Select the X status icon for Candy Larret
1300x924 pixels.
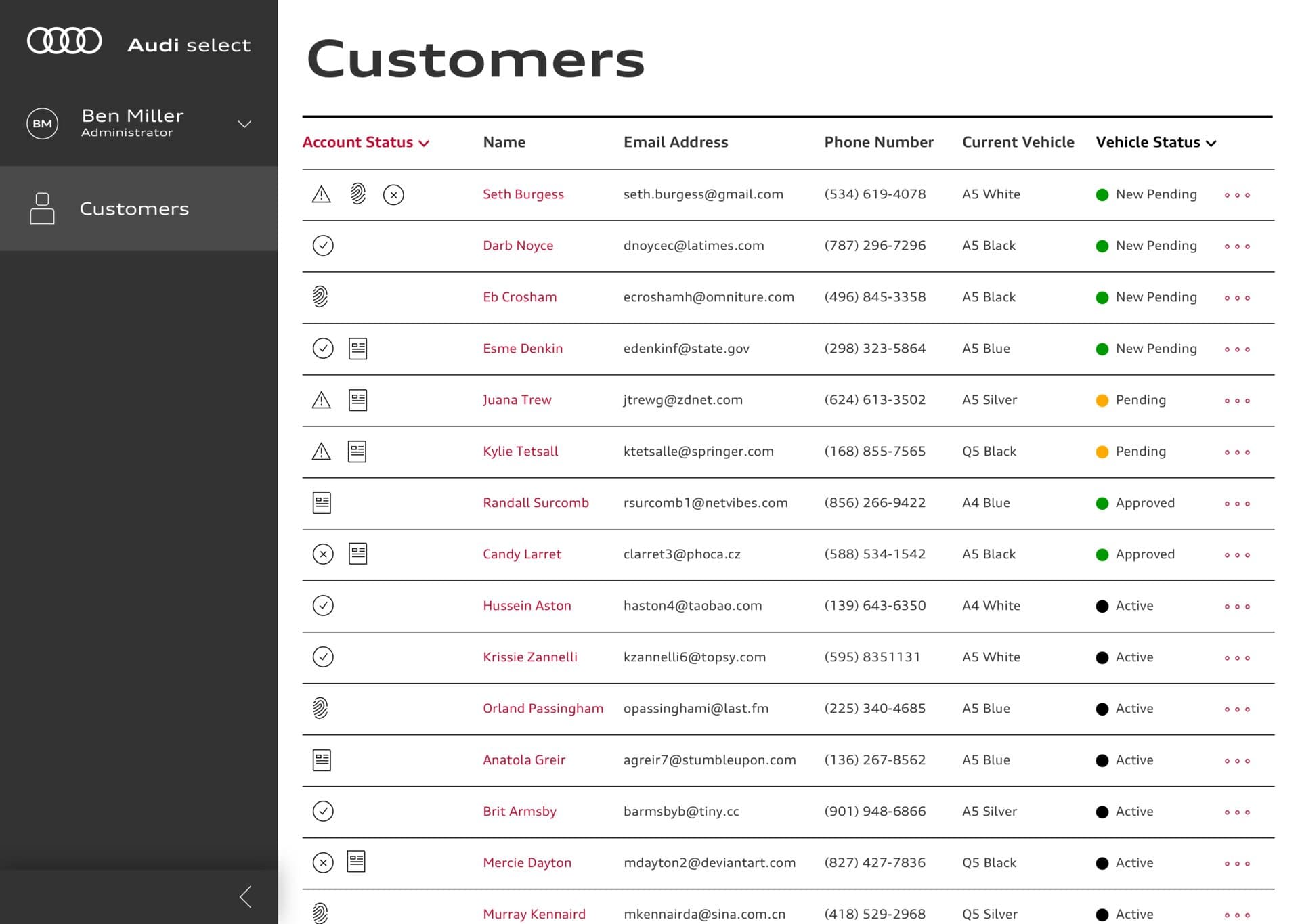coord(324,554)
